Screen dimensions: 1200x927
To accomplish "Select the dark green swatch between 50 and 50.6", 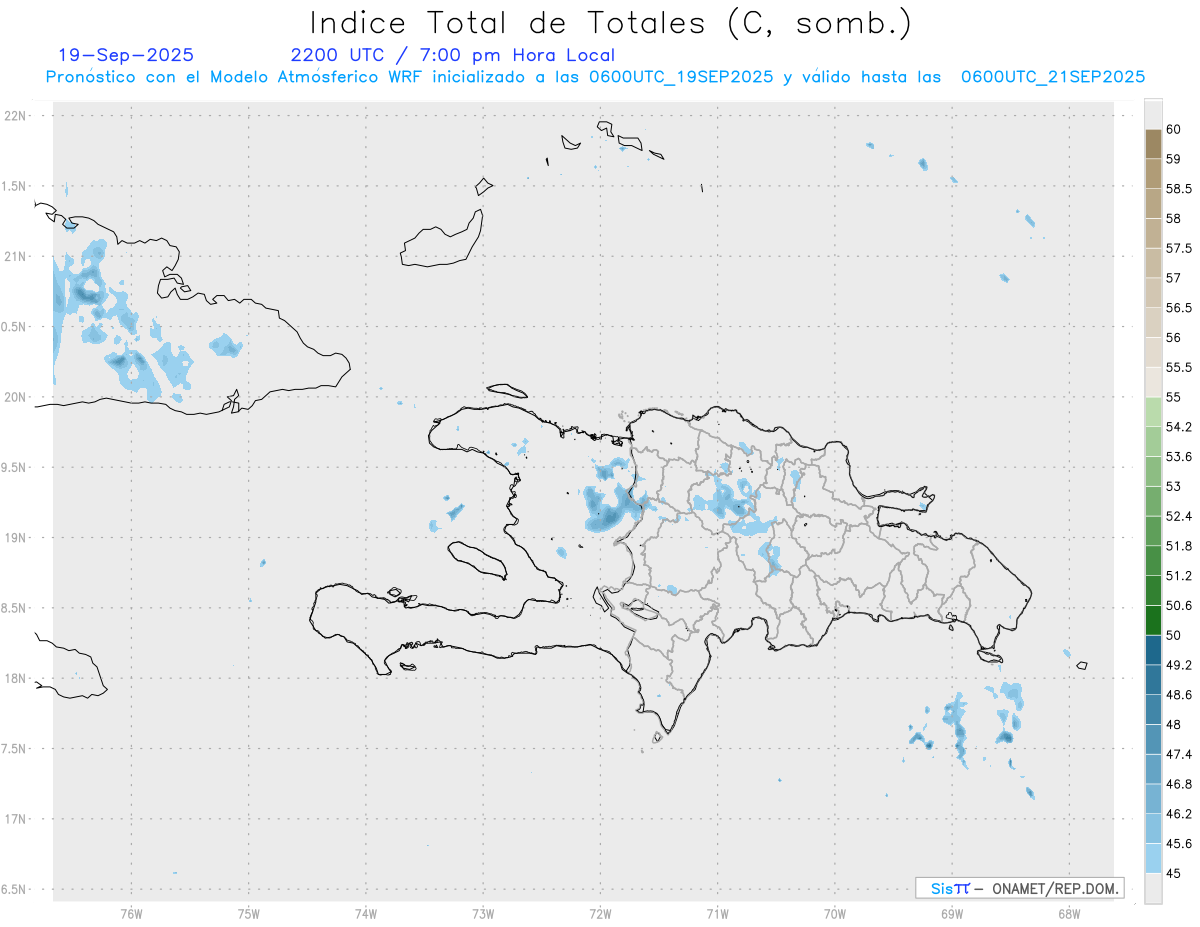I will click(x=1153, y=620).
